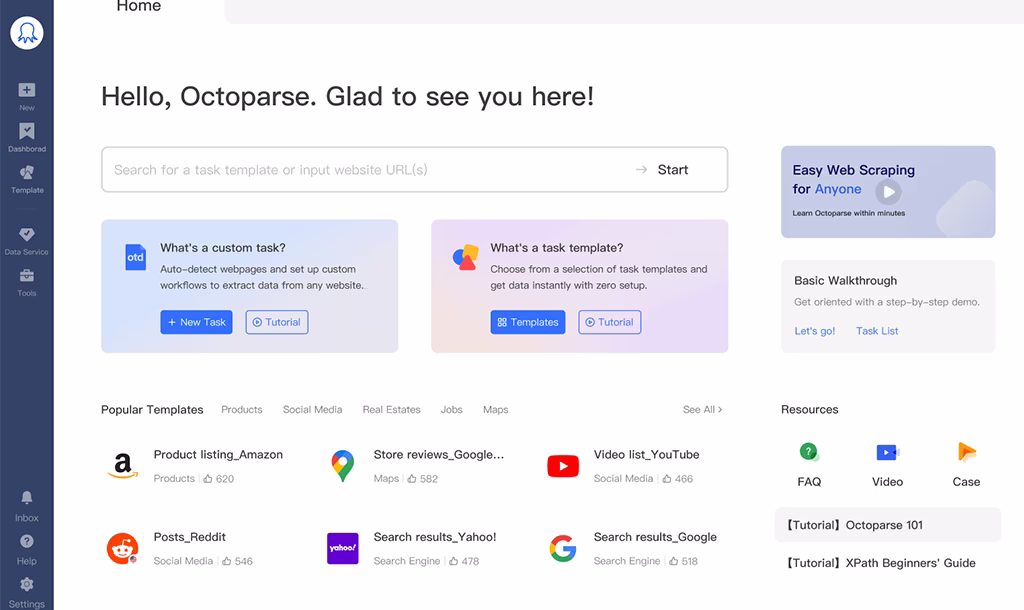Open the Dashboard from the sidebar
This screenshot has height=610, width=1024.
(27, 133)
